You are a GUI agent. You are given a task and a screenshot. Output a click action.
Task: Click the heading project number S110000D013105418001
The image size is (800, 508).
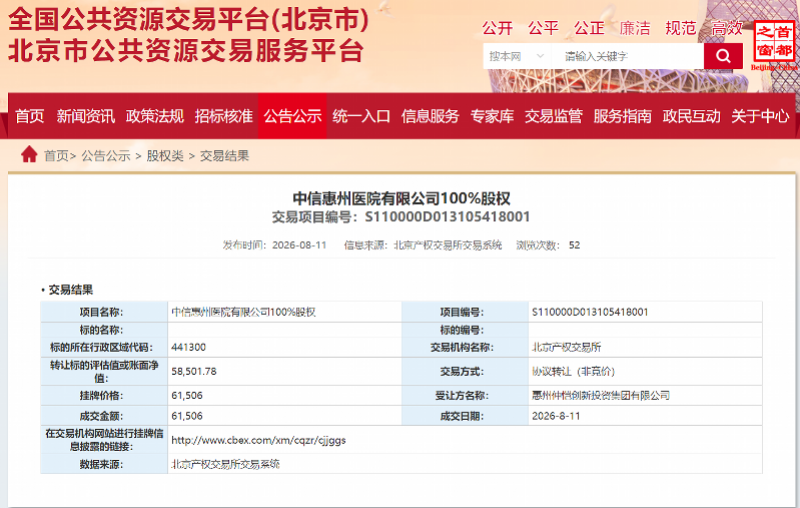(447, 217)
